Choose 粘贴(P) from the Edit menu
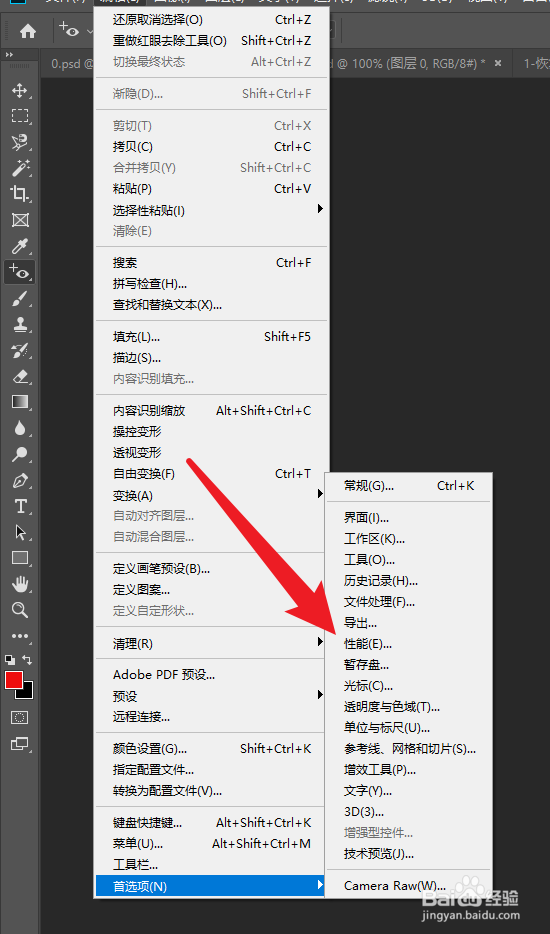550x934 pixels. 212,189
